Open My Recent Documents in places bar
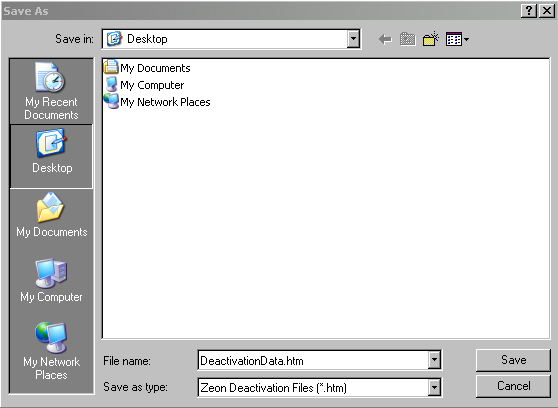 [51, 91]
